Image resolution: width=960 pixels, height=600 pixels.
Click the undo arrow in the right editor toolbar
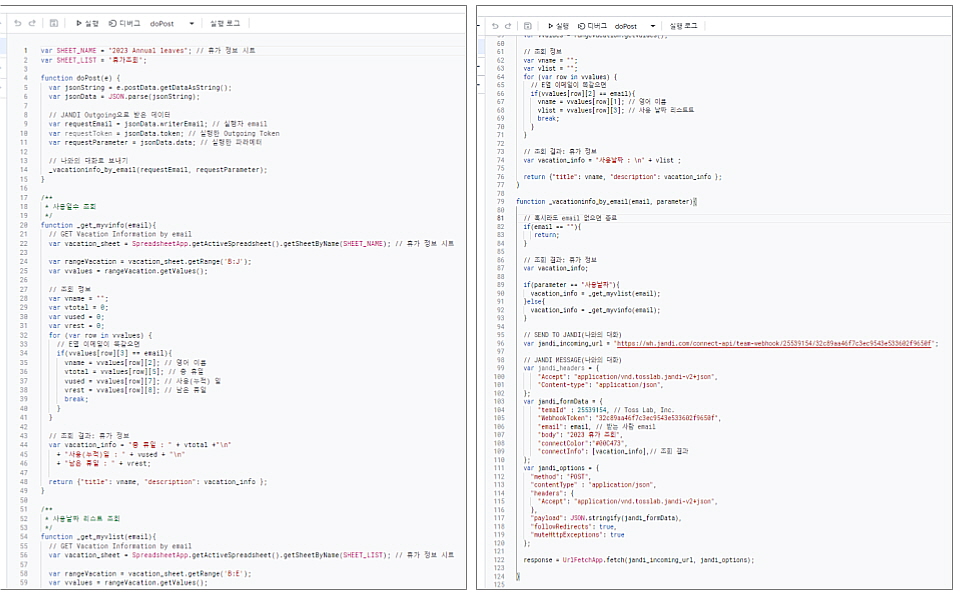pyautogui.click(x=494, y=26)
